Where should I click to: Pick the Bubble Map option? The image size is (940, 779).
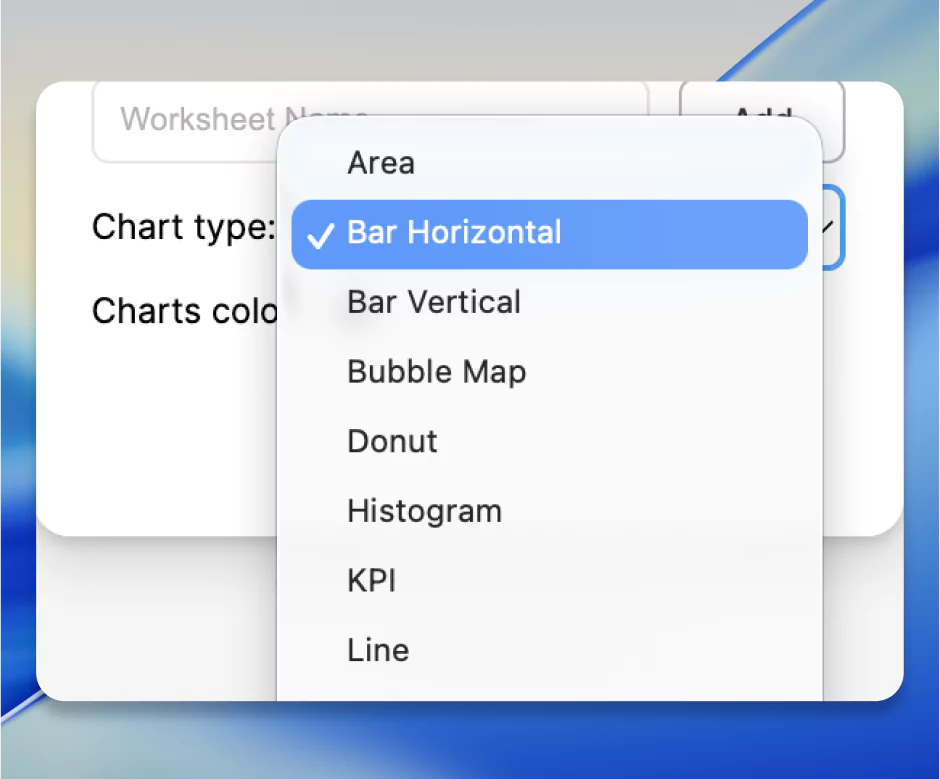tap(436, 371)
